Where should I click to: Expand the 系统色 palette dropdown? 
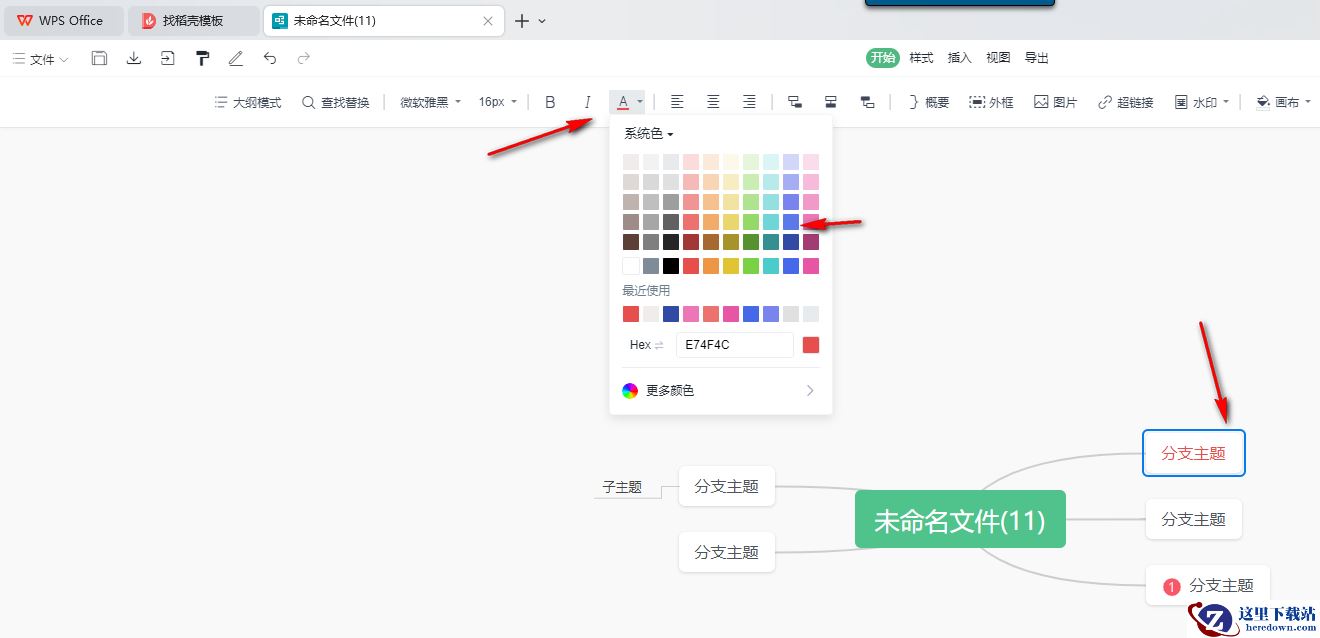[649, 133]
